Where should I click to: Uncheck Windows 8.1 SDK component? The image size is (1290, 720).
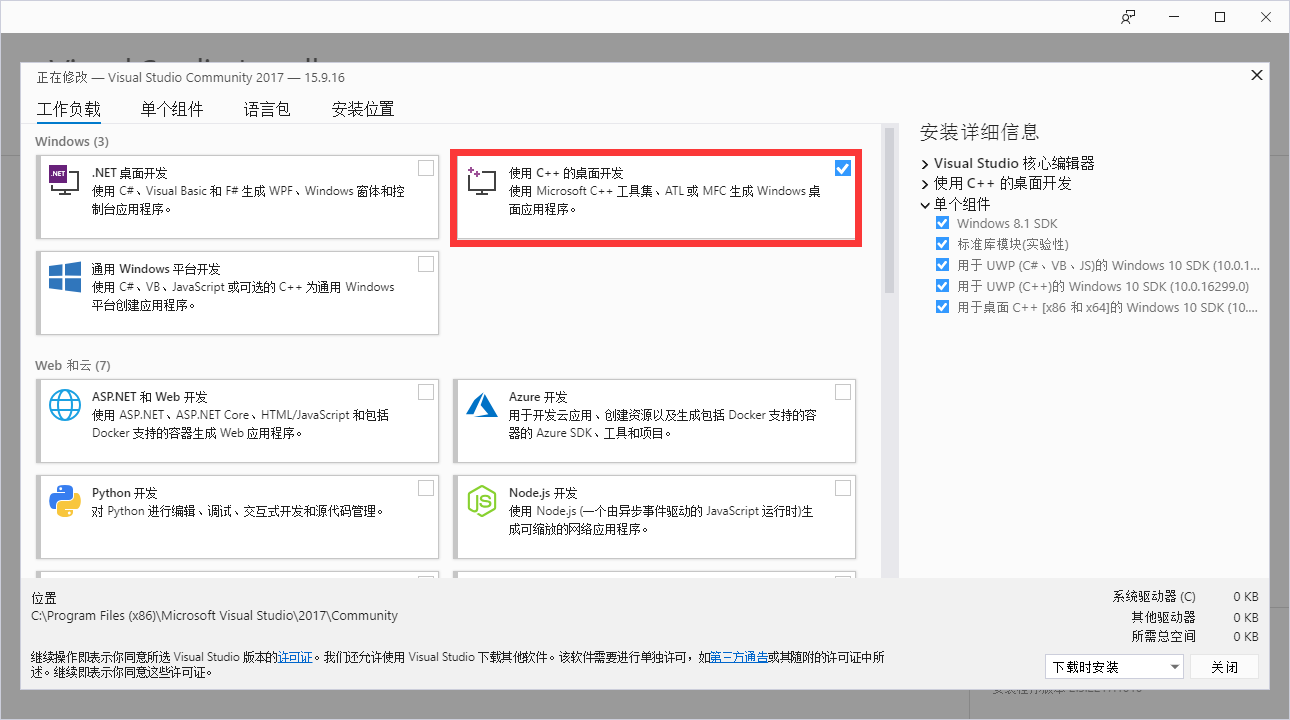(x=942, y=223)
